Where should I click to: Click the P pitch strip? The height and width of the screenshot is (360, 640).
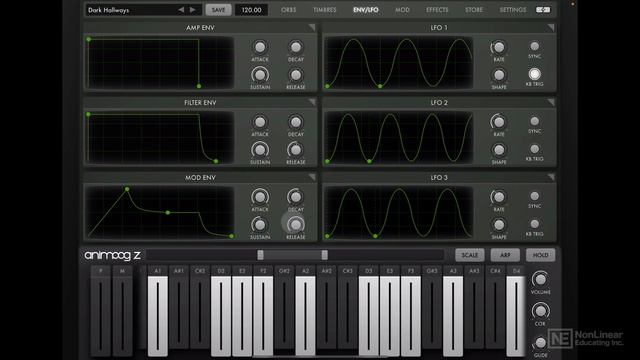(100, 311)
